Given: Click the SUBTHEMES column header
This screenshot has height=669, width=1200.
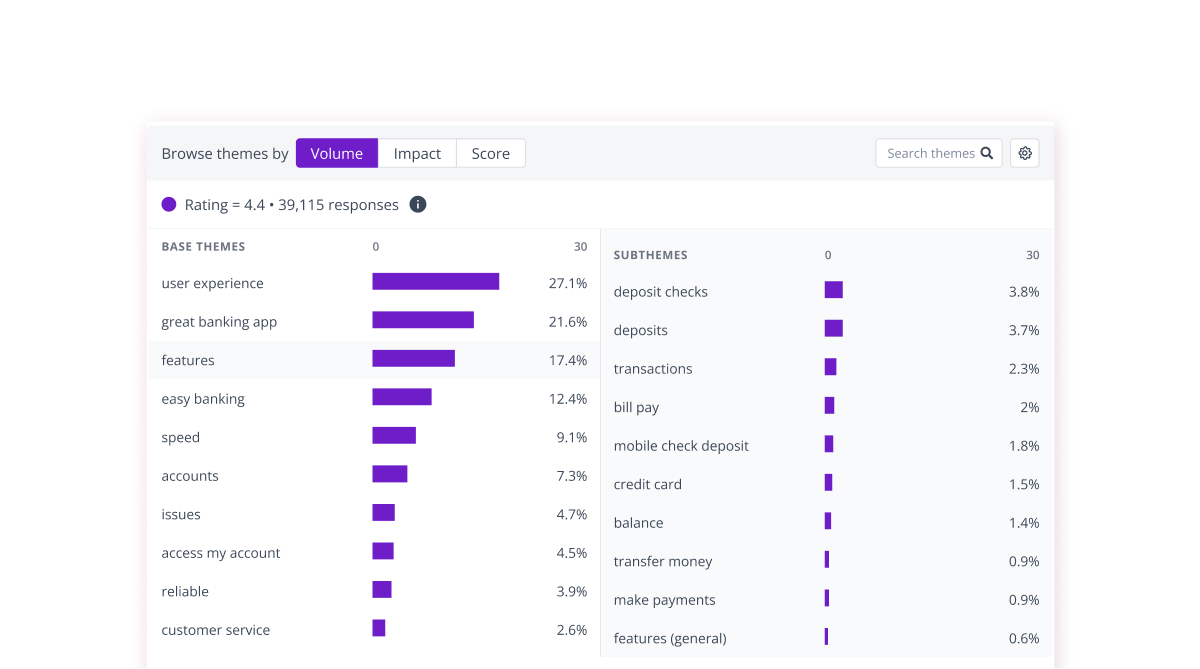Looking at the screenshot, I should [650, 255].
